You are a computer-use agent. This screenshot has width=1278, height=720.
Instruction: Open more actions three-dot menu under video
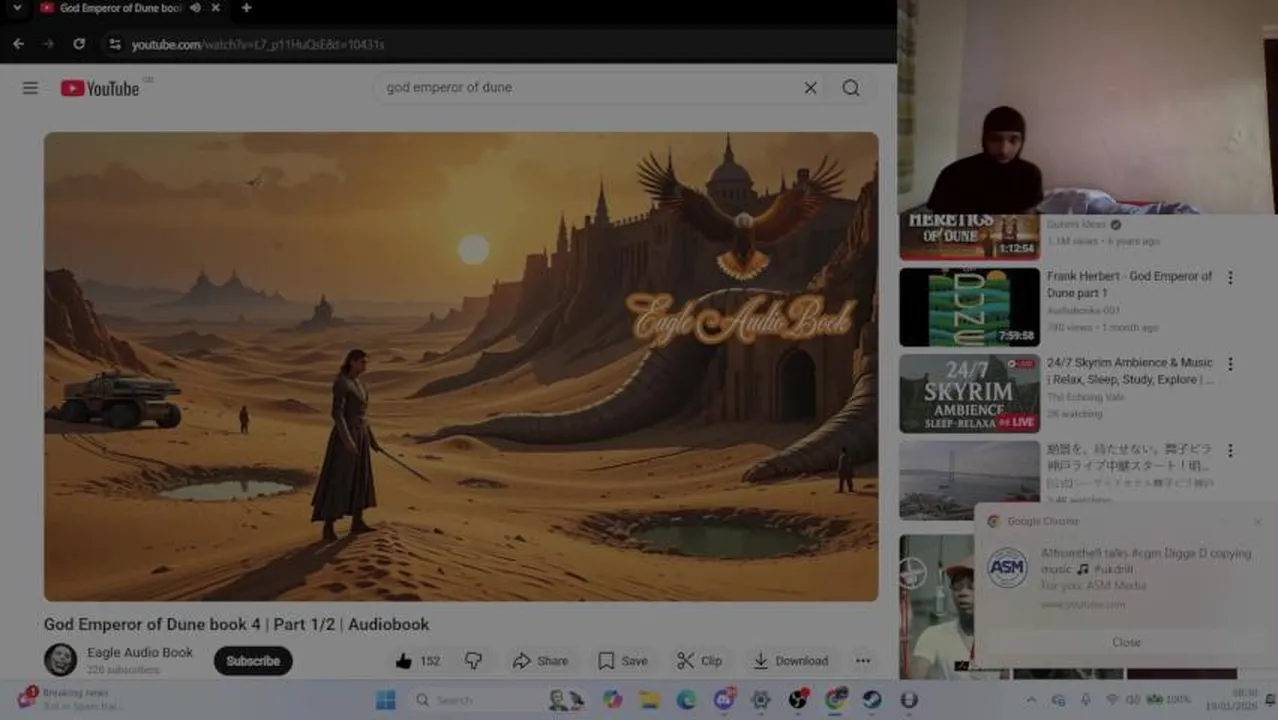[863, 661]
